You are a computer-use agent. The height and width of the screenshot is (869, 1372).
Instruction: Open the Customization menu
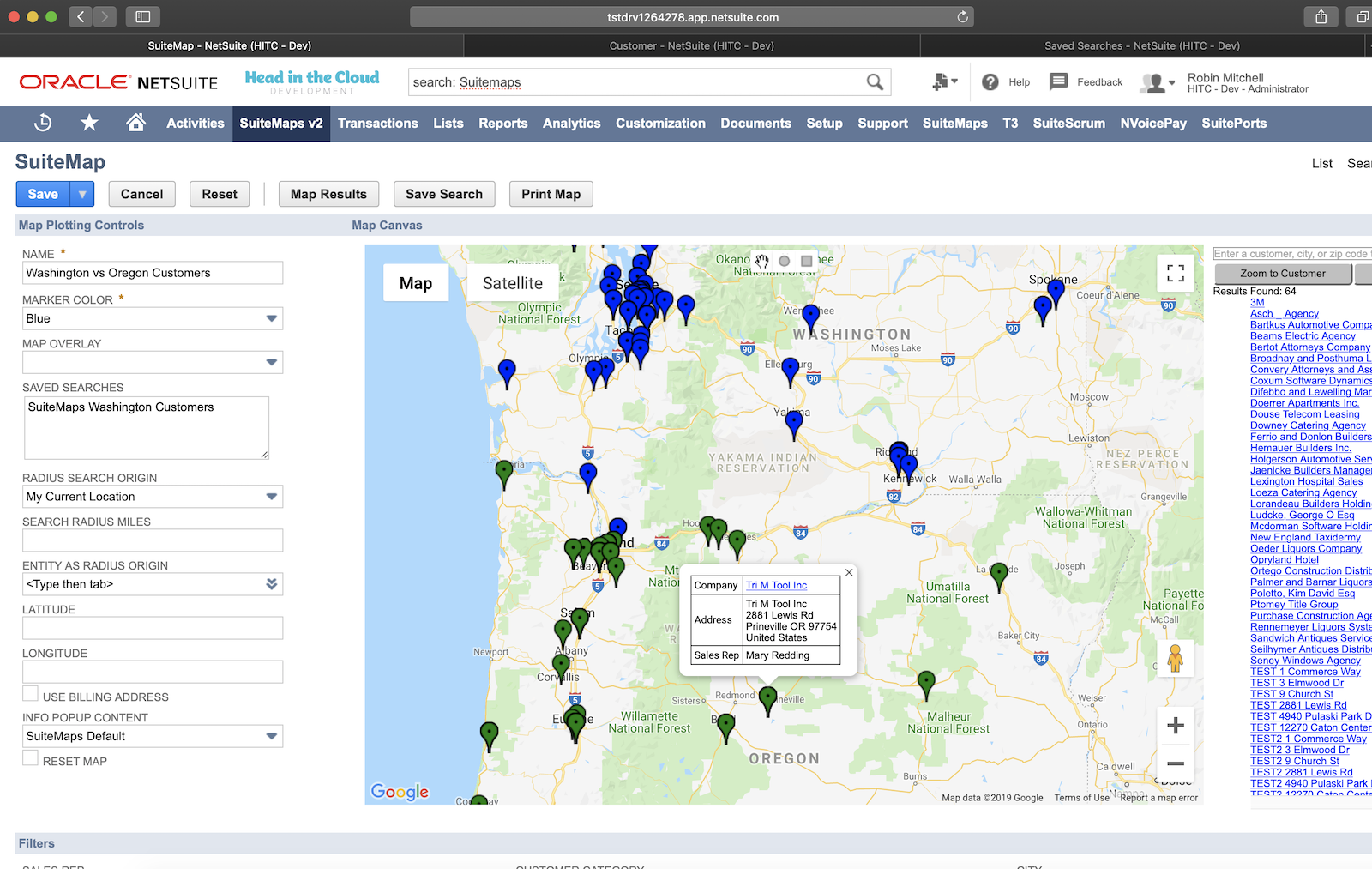coord(660,124)
